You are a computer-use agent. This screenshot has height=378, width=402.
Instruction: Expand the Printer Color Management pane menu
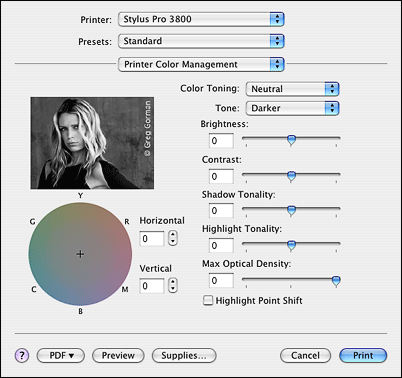(201, 64)
